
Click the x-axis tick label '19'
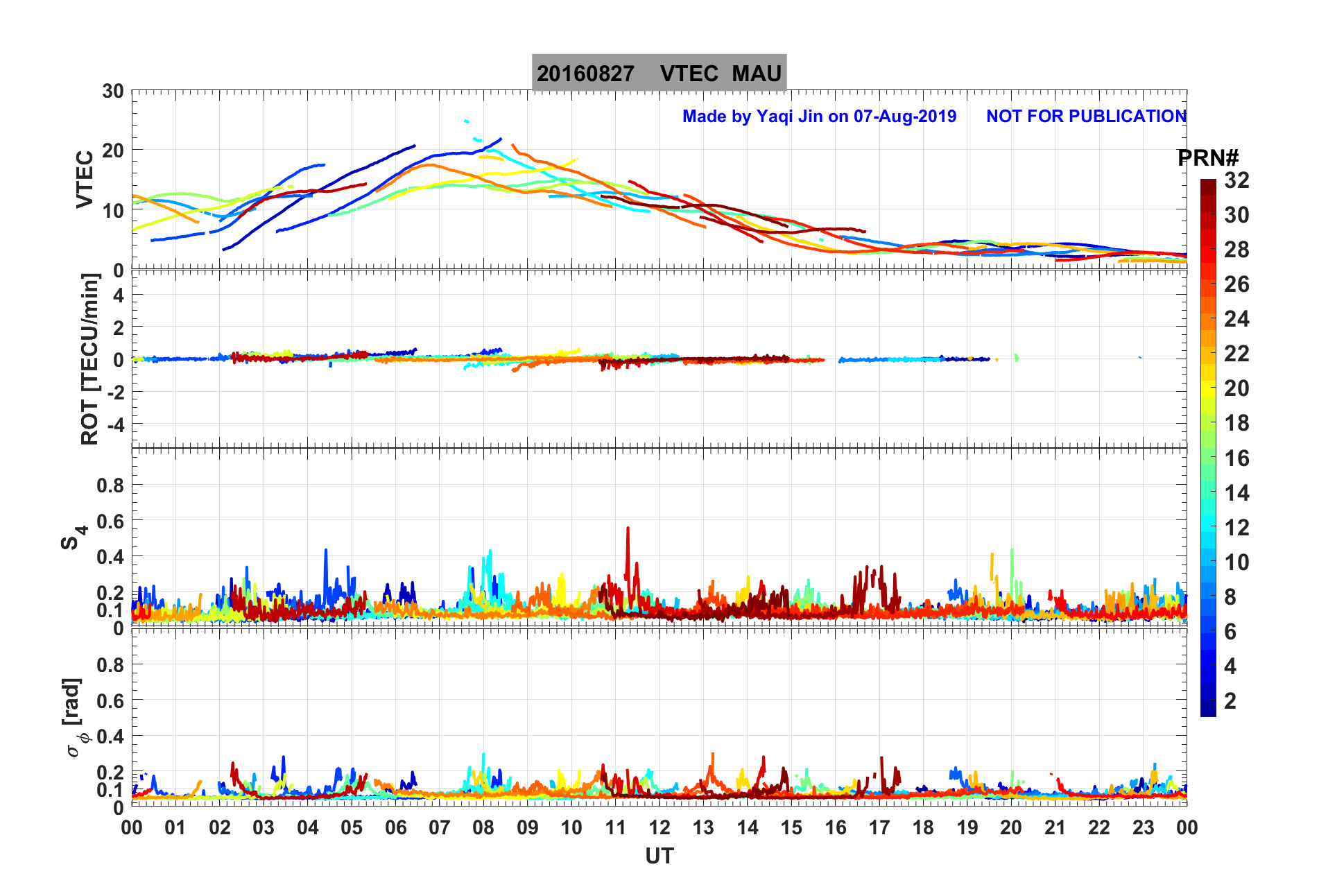tap(967, 827)
